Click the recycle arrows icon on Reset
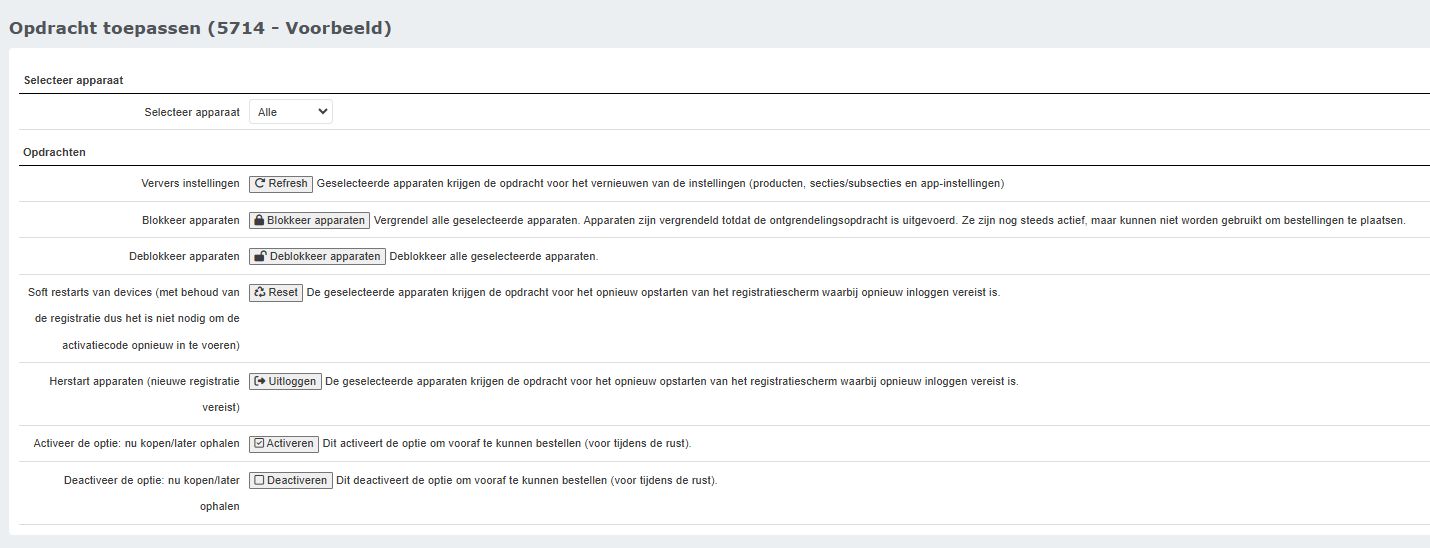This screenshot has height=548, width=1430. click(260, 293)
